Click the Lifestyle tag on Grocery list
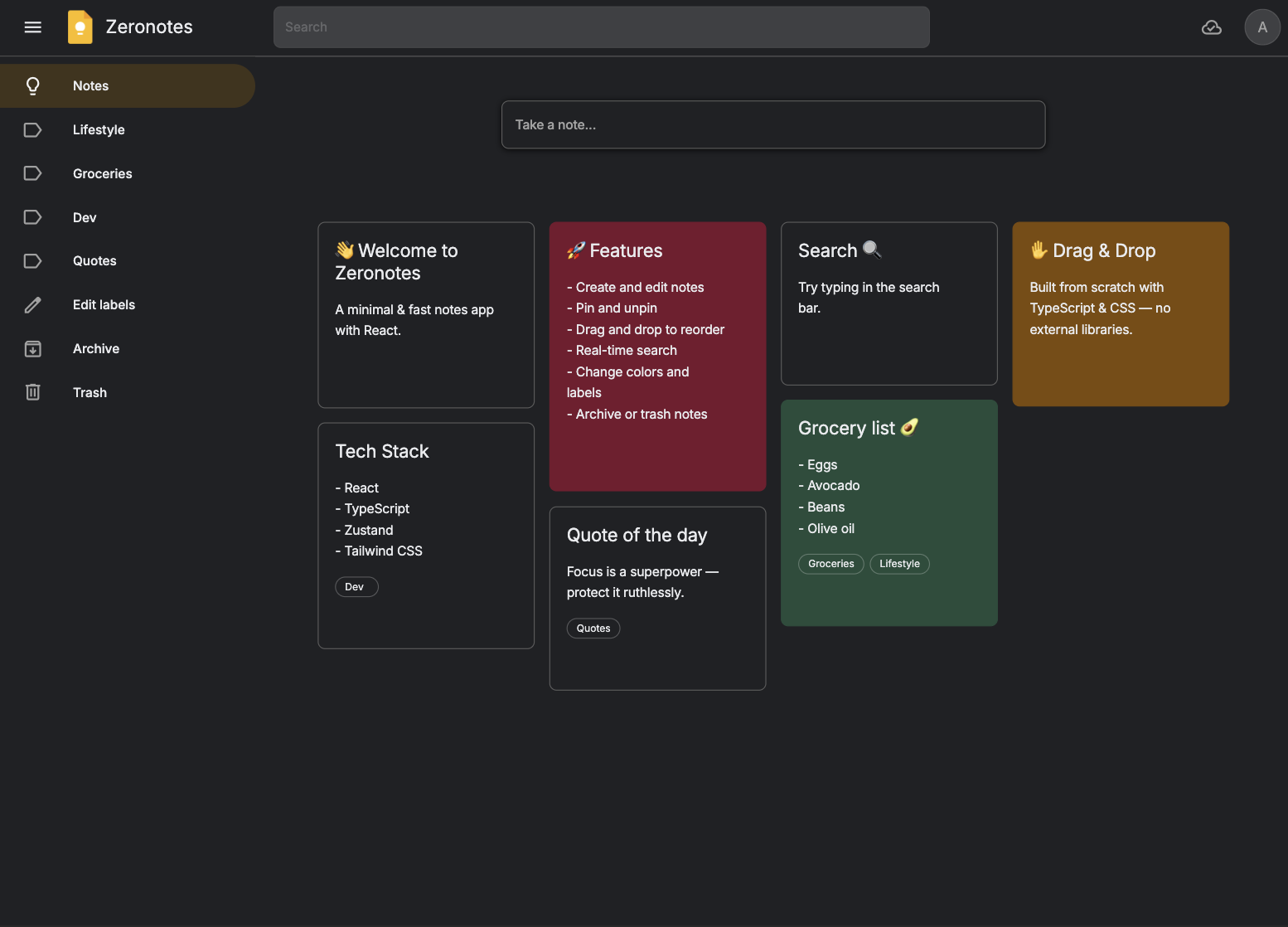1288x927 pixels. point(899,564)
